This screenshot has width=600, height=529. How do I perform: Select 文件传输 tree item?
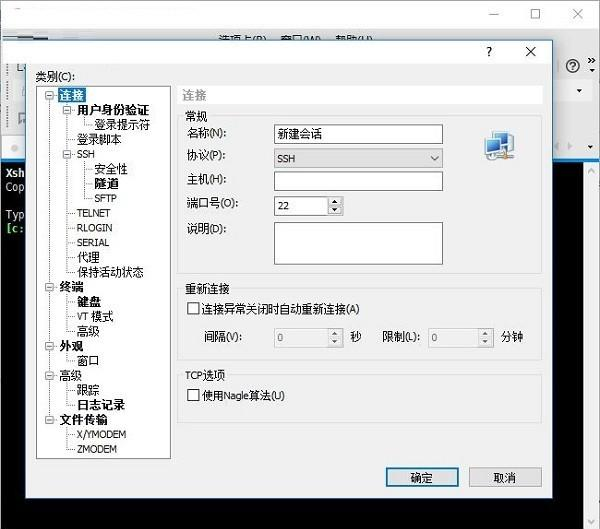click(x=83, y=420)
